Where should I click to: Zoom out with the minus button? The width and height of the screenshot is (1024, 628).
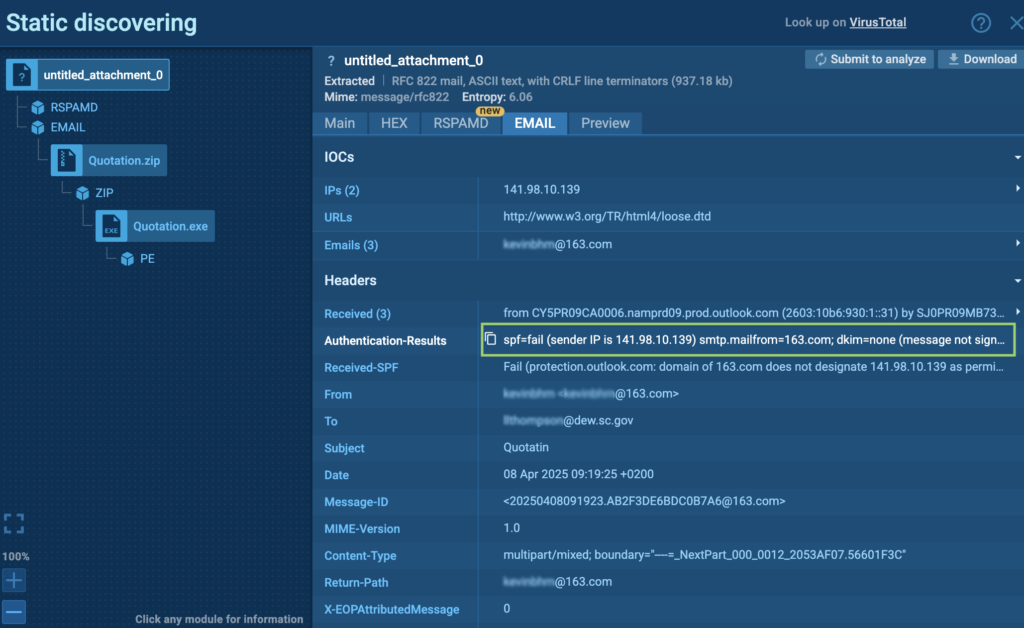click(14, 611)
